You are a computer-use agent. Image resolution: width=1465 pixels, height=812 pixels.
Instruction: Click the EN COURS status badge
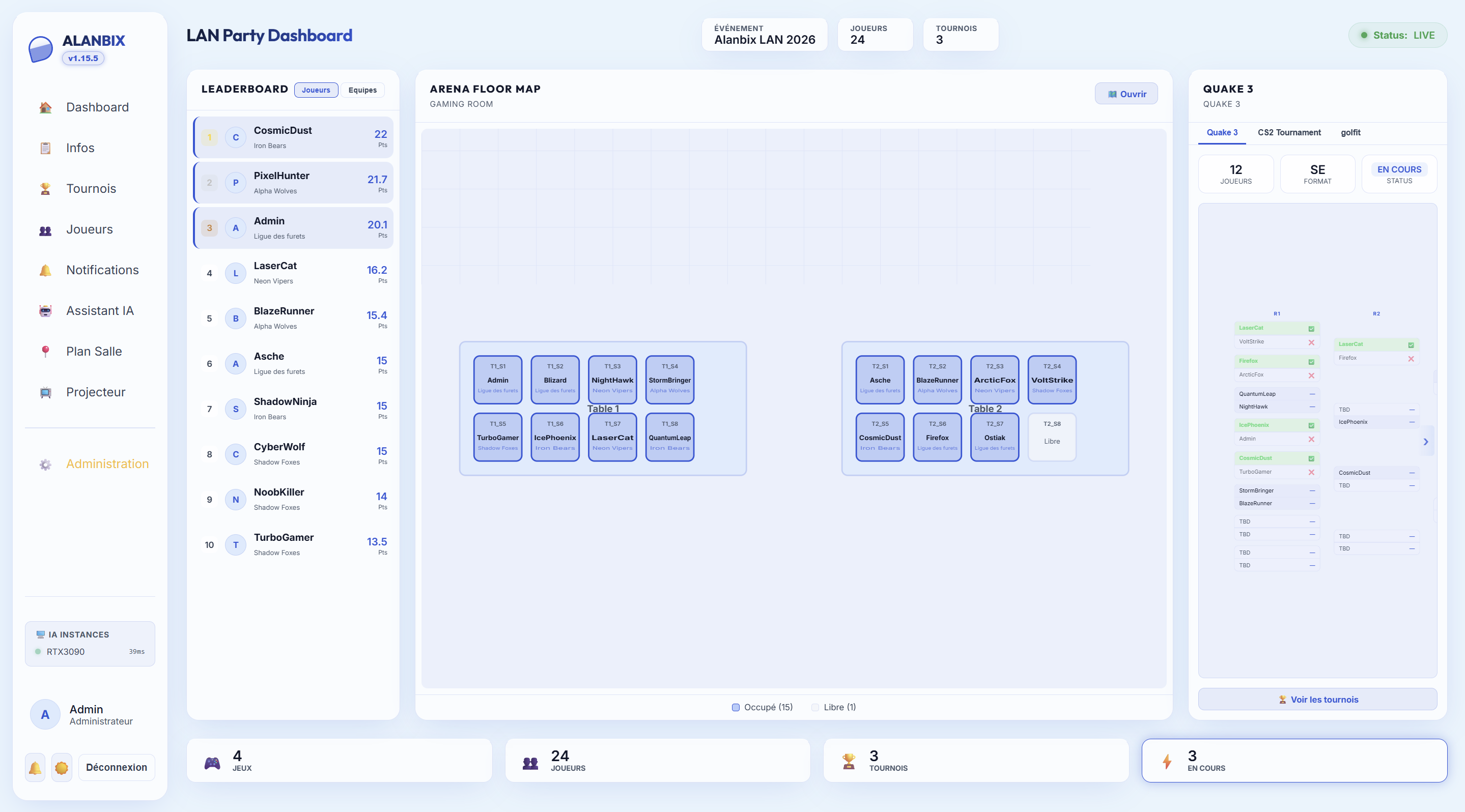1399,169
